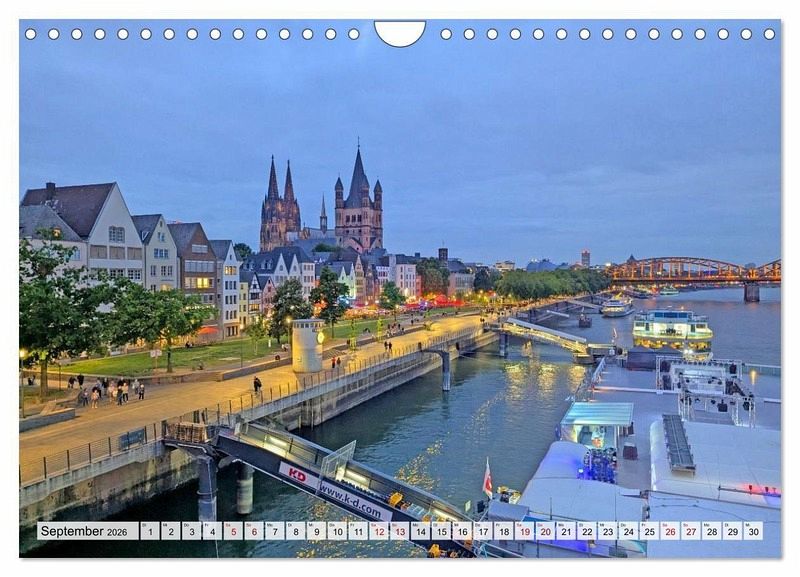The width and height of the screenshot is (800, 577).
Task: Select day 18 in the calendar strip
Action: coord(504,531)
